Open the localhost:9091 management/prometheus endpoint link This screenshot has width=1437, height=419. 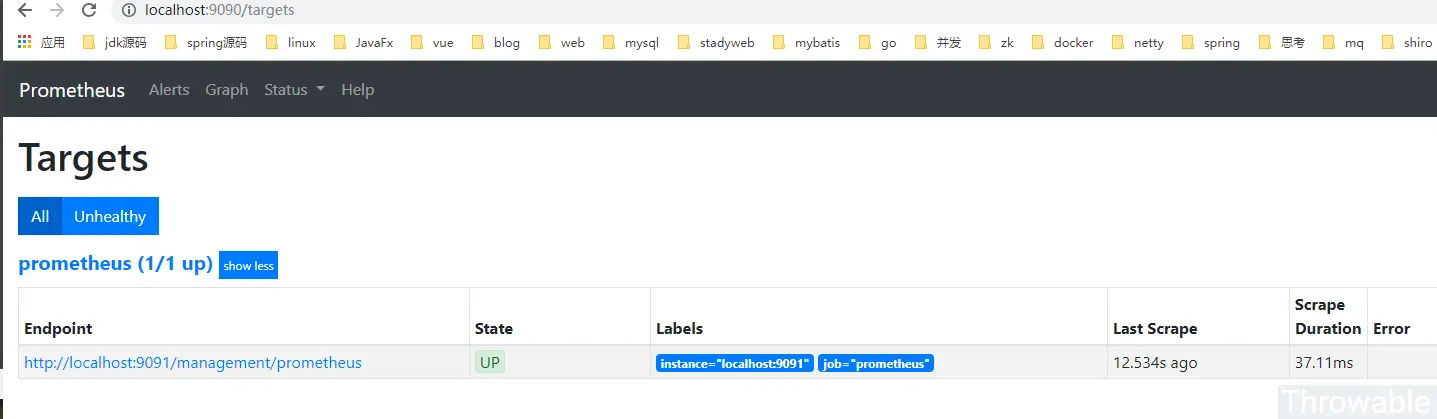click(x=193, y=362)
